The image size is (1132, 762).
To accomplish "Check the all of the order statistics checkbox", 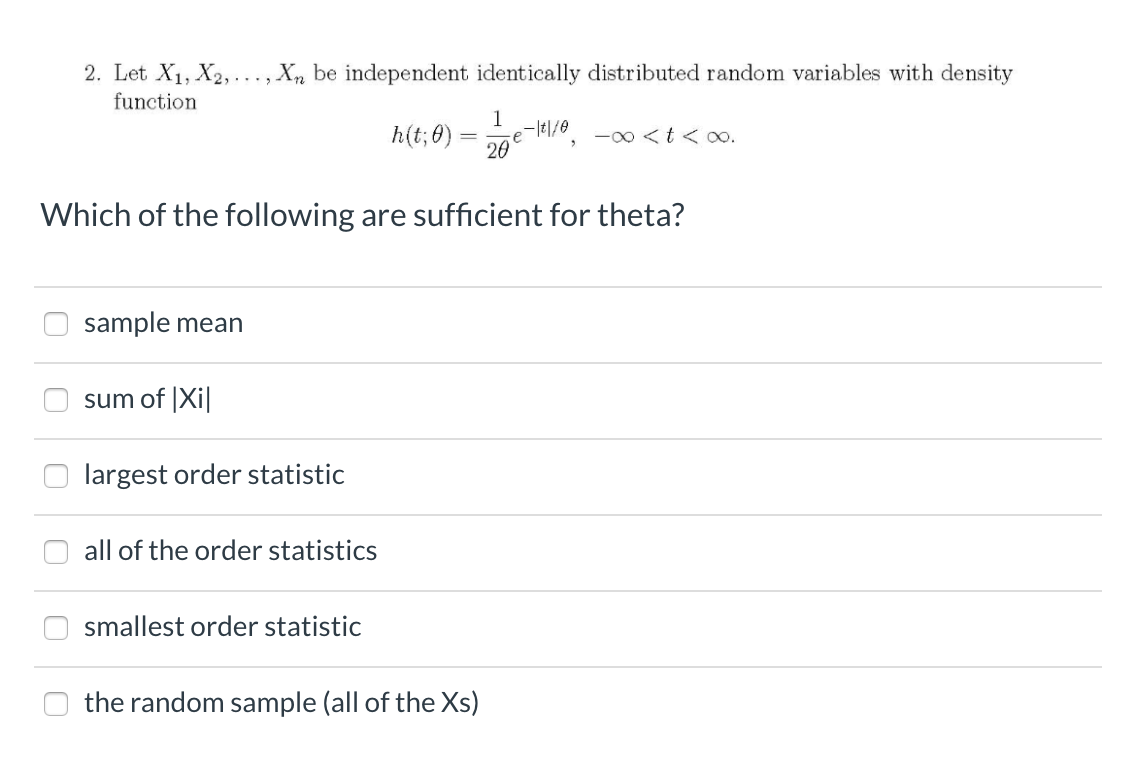I will pyautogui.click(x=56, y=552).
